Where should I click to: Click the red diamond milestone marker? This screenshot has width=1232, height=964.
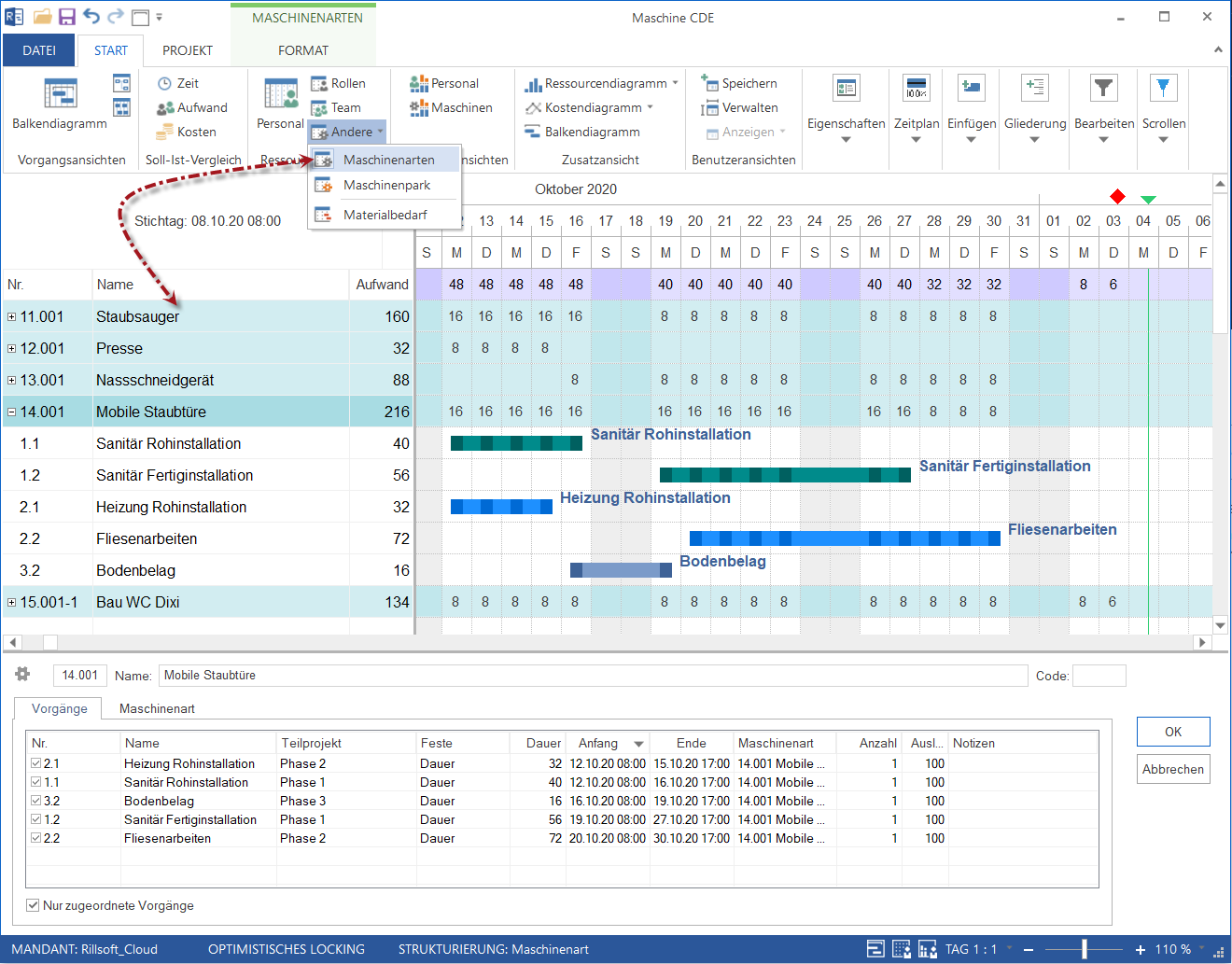[x=1117, y=196]
